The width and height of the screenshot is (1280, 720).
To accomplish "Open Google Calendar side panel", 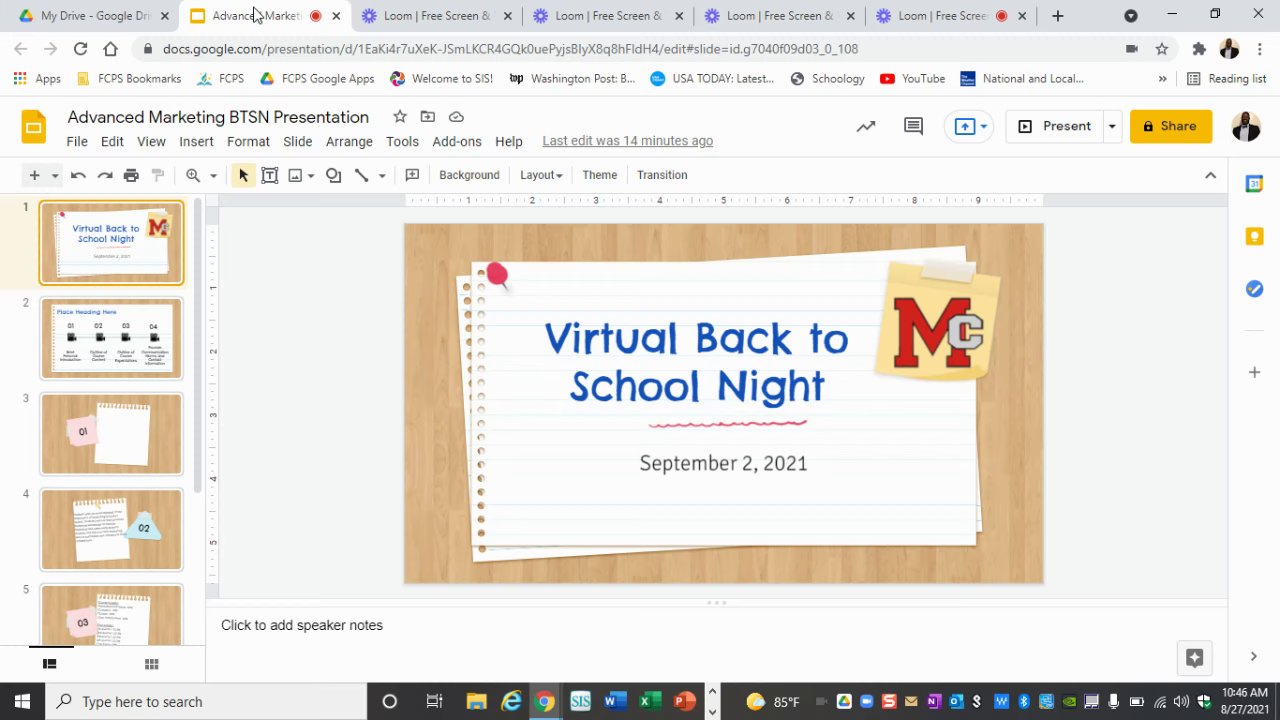I will click(x=1254, y=184).
